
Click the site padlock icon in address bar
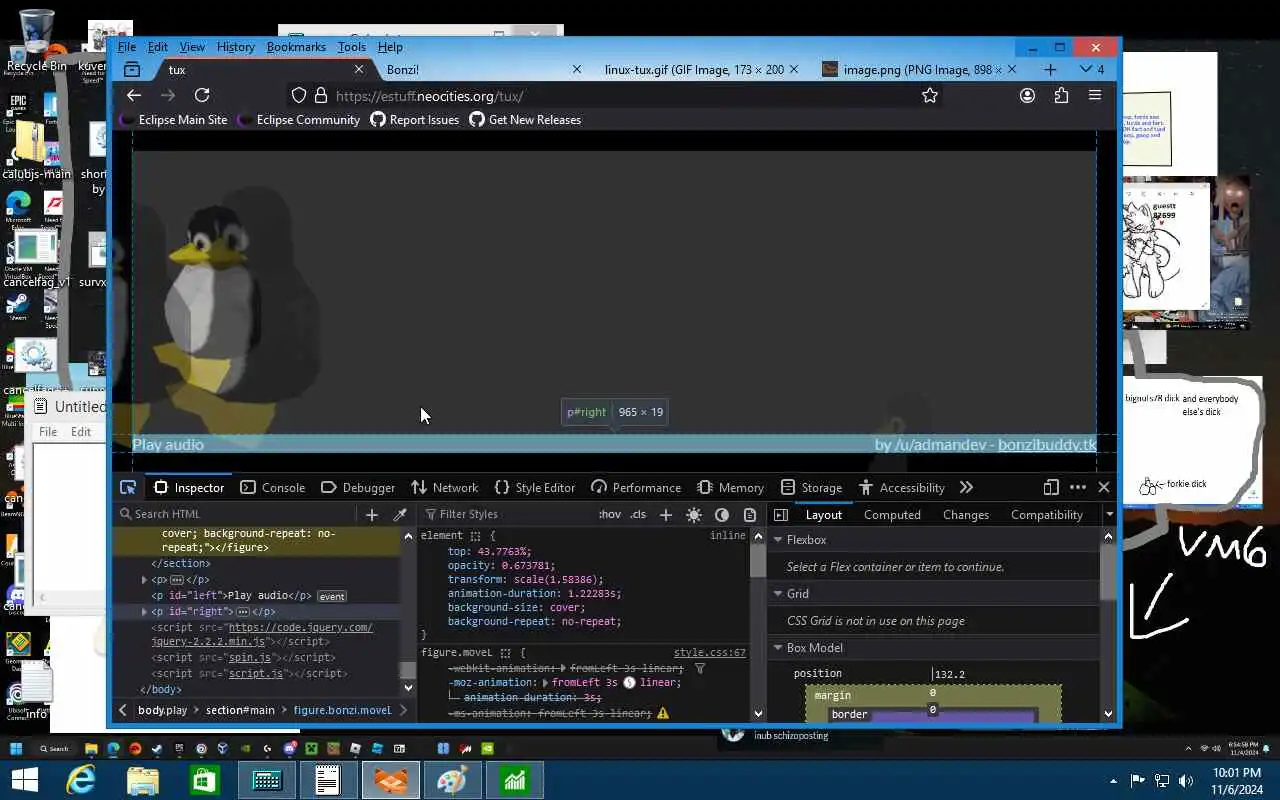point(321,95)
